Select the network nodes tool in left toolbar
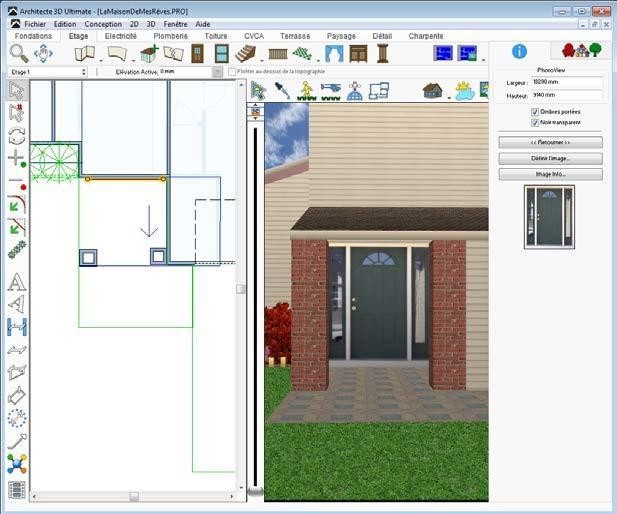 click(x=17, y=464)
